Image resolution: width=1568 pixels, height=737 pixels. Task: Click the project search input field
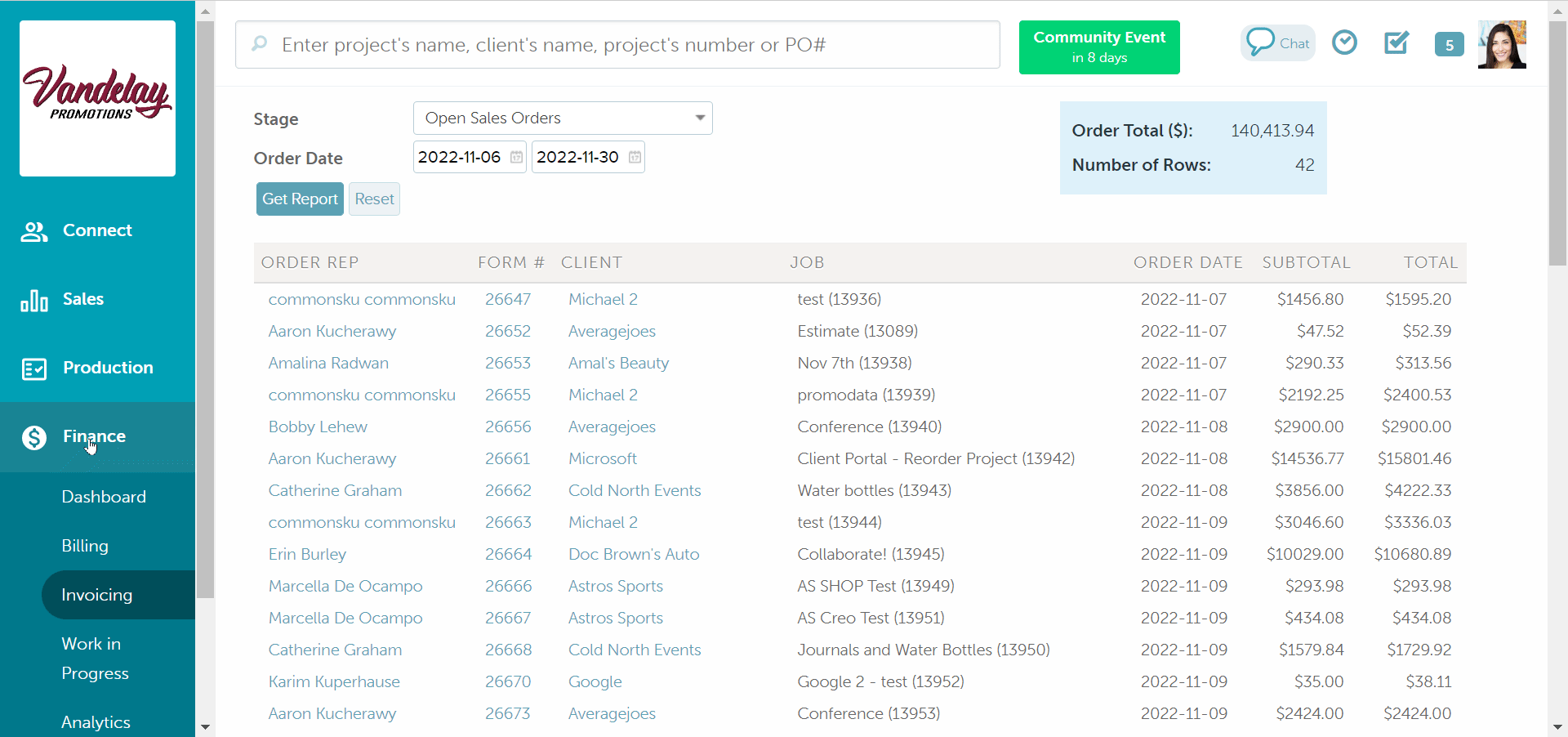(x=617, y=45)
